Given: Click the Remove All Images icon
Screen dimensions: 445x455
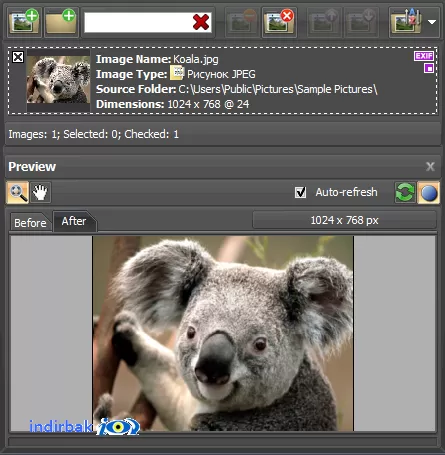Looking at the screenshot, I should tap(279, 22).
